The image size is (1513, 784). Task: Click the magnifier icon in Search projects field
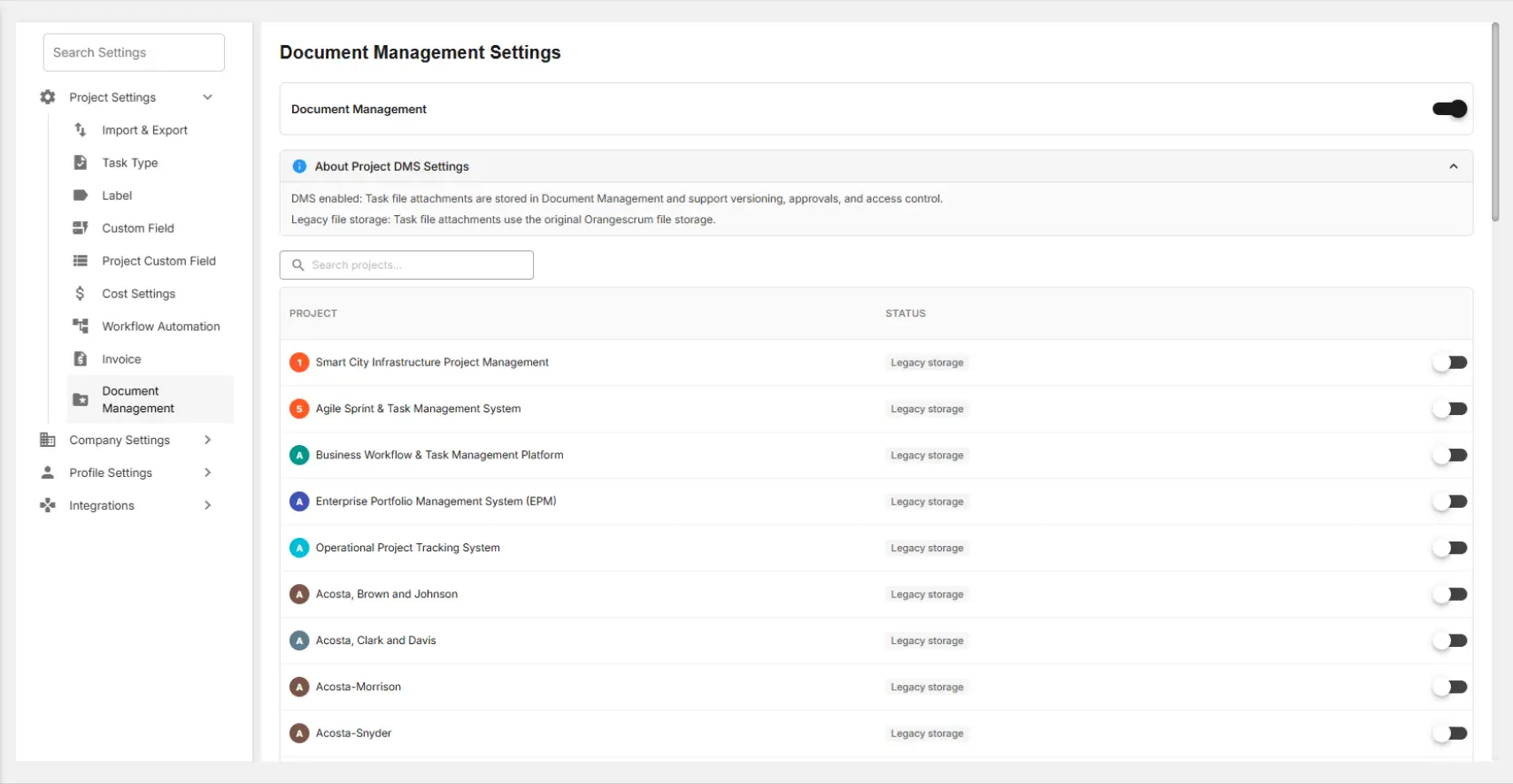pos(298,265)
